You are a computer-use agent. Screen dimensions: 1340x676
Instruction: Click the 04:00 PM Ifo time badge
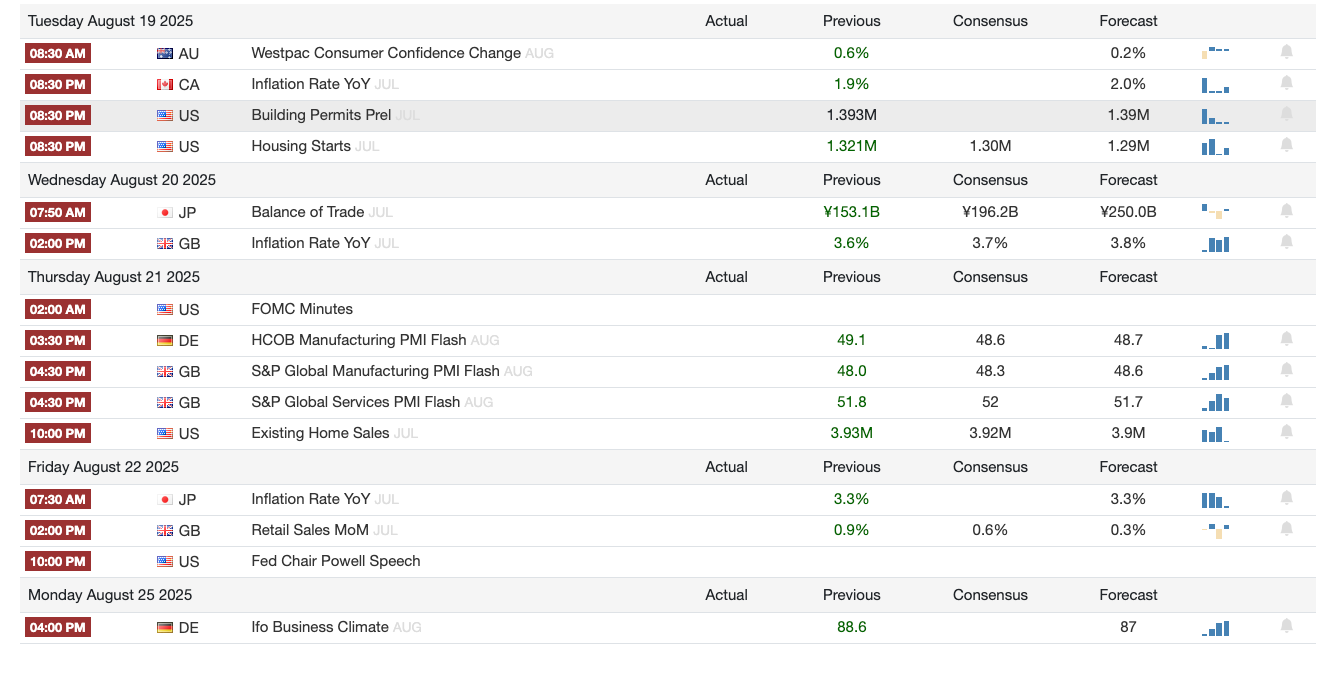pyautogui.click(x=57, y=627)
